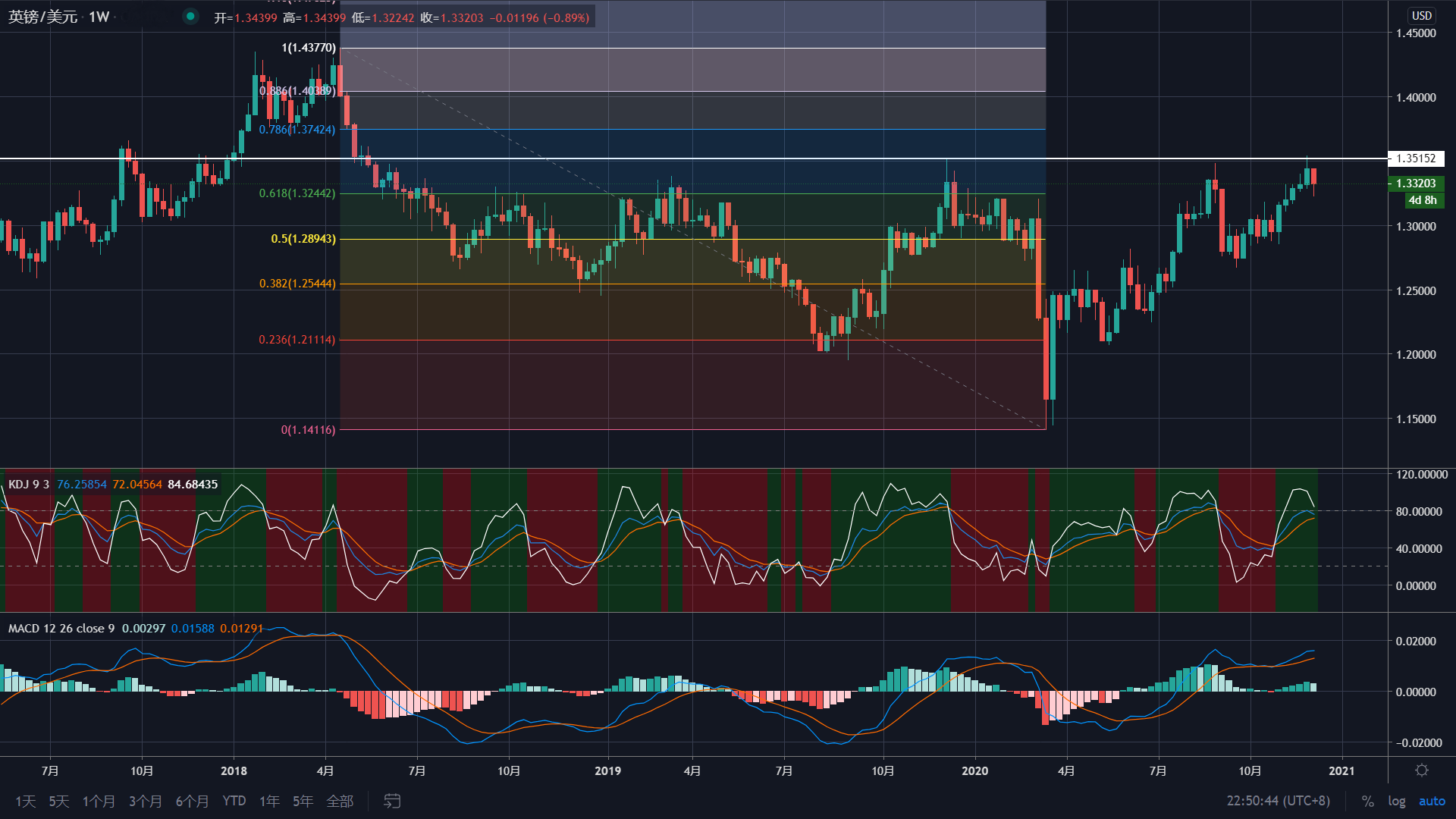The image size is (1456, 819).
Task: Switch range to 全部
Action: click(340, 801)
